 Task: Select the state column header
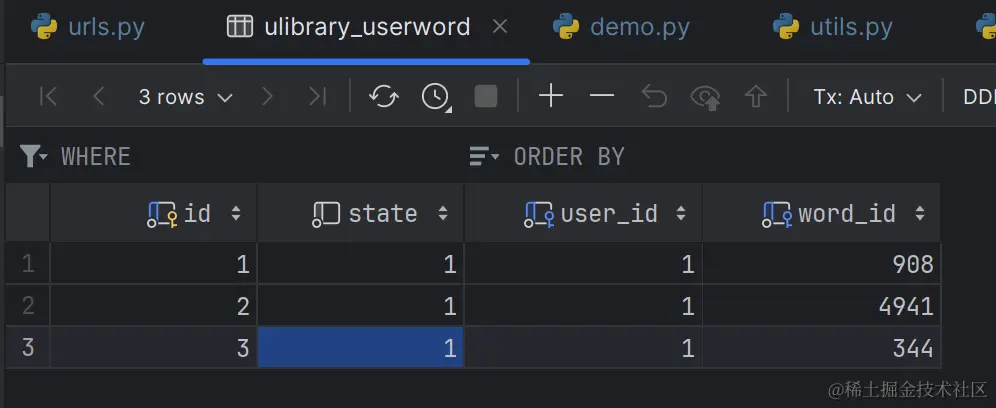pyautogui.click(x=360, y=214)
